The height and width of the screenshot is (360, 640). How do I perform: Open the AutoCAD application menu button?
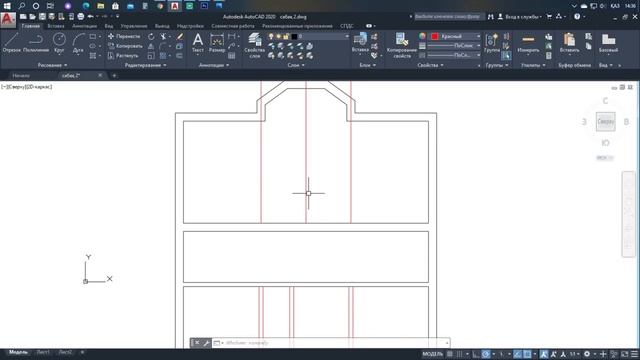pyautogui.click(x=8, y=20)
